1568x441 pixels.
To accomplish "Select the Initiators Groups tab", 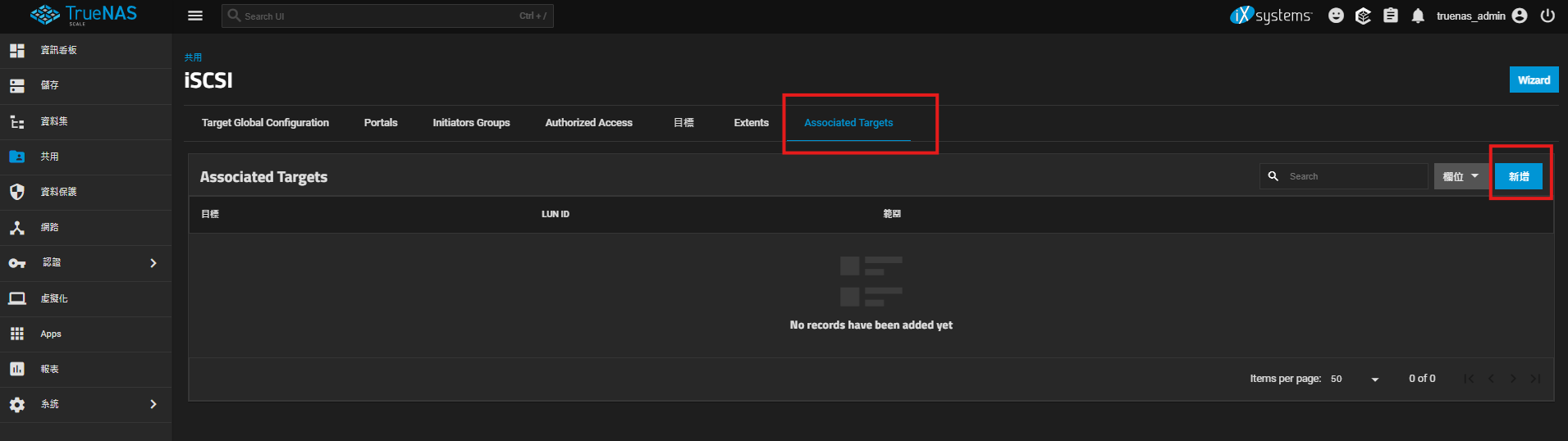I will click(x=471, y=123).
